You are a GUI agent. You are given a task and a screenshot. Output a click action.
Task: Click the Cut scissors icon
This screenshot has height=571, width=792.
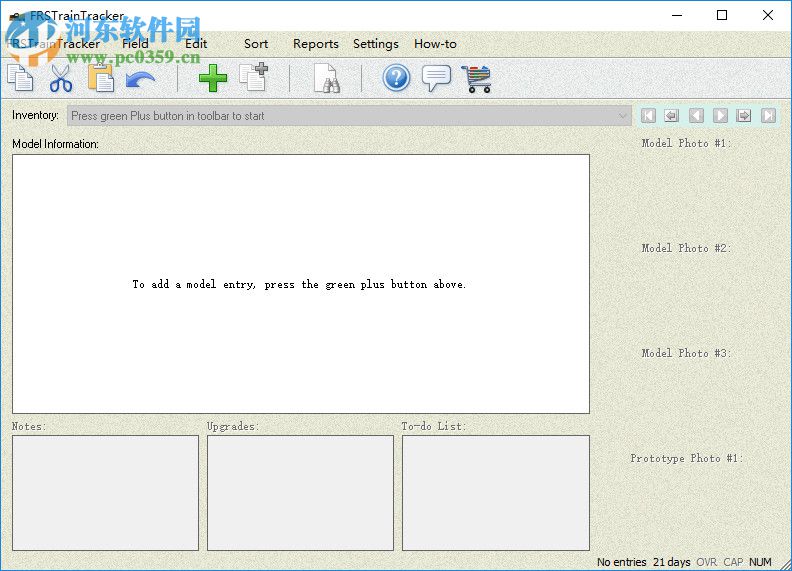pos(61,78)
